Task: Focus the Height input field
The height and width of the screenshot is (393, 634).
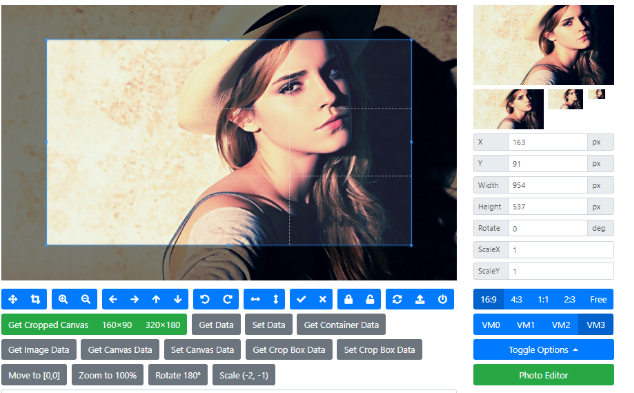Action: (547, 207)
